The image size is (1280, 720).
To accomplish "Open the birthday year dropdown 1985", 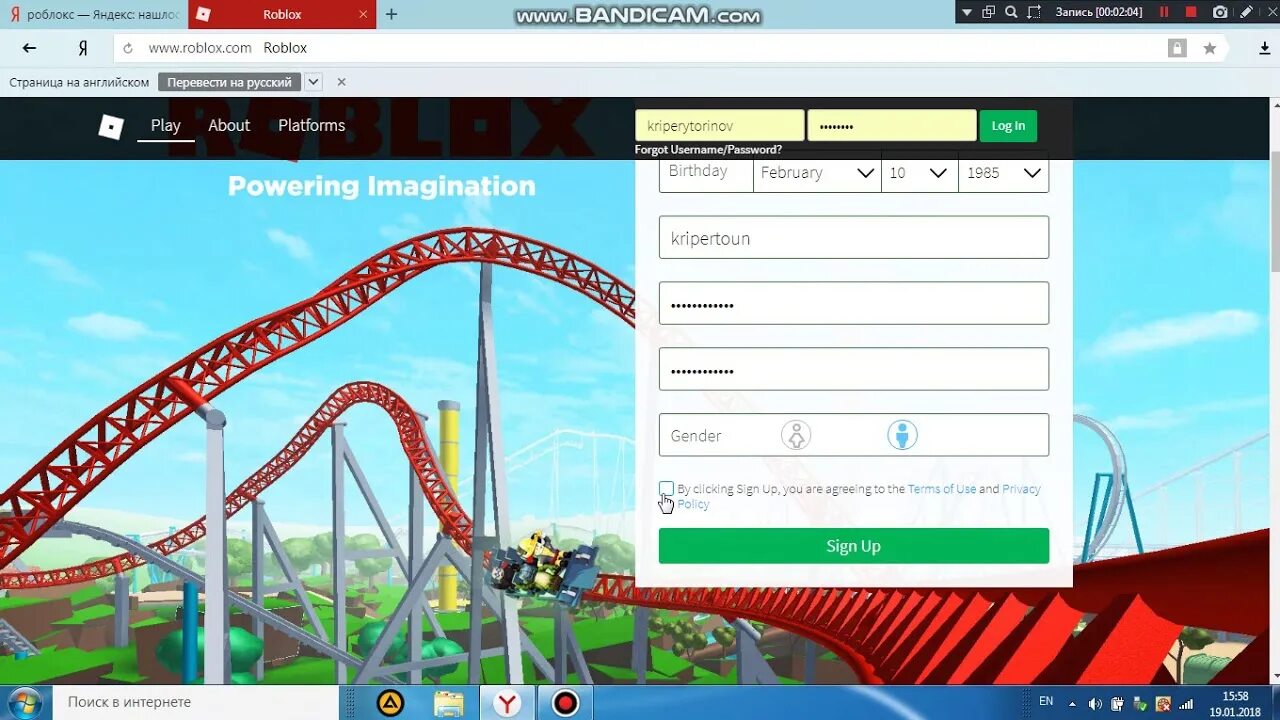I will pos(1003,173).
